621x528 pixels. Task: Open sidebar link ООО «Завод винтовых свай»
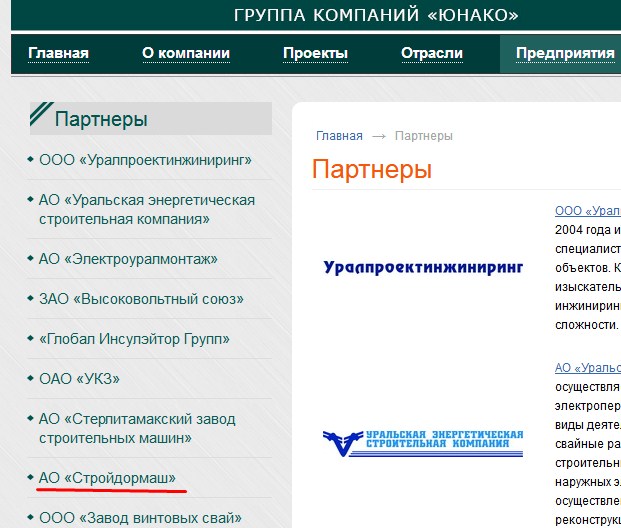coord(140,518)
